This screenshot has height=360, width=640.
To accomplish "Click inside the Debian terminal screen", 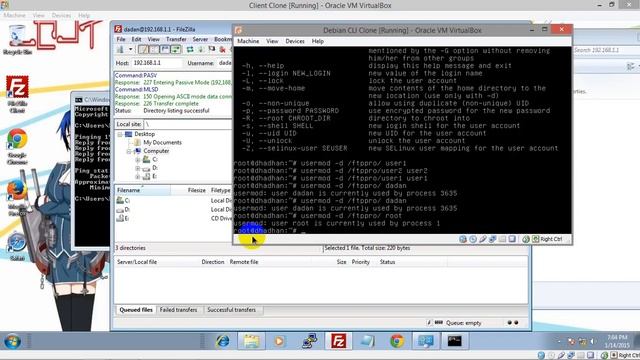I will coord(402,140).
